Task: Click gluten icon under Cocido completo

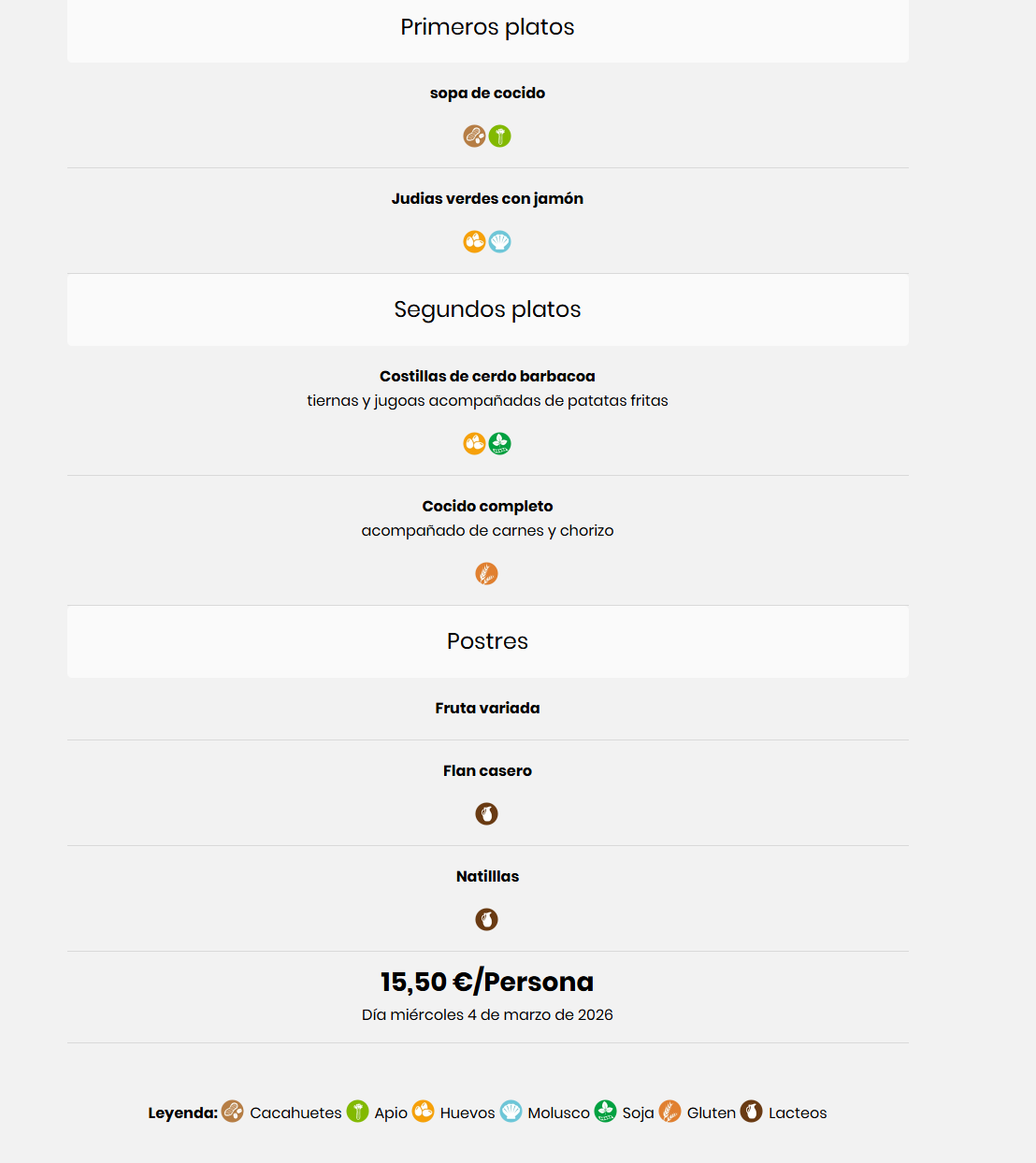Action: 487,574
